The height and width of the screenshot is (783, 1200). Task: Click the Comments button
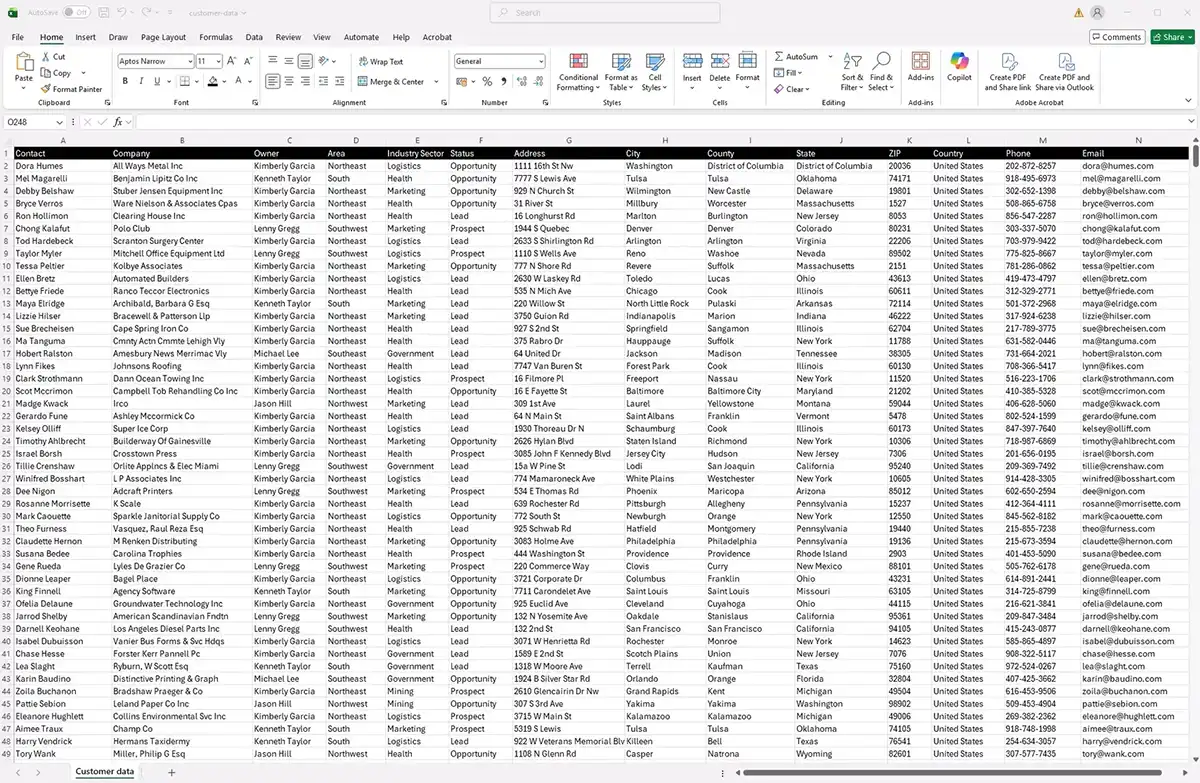point(1116,37)
